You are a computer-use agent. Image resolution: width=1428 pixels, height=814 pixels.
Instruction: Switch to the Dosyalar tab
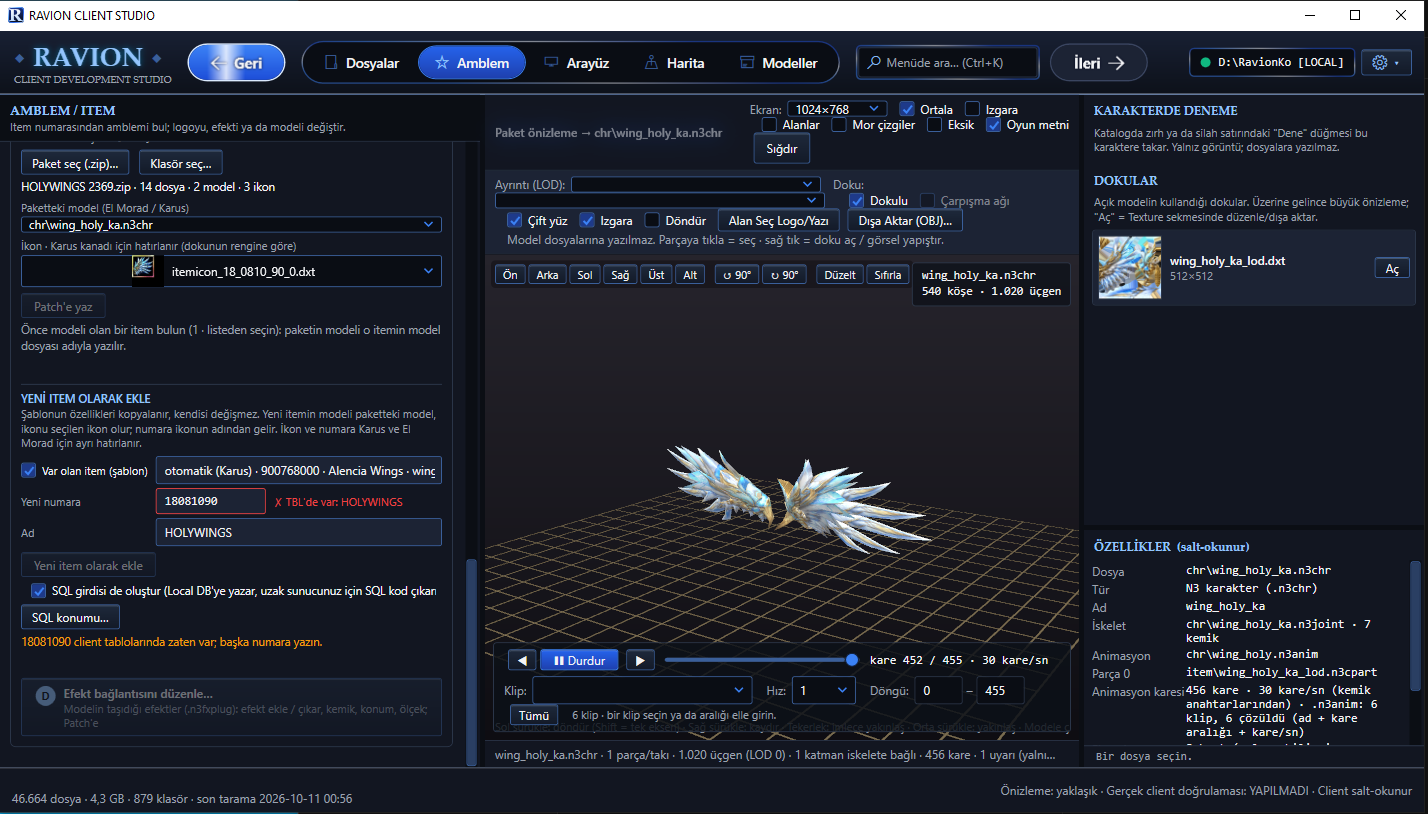point(361,63)
